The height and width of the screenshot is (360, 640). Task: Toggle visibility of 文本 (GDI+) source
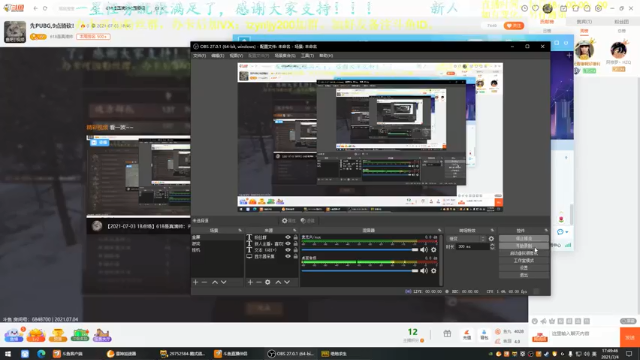[288, 250]
